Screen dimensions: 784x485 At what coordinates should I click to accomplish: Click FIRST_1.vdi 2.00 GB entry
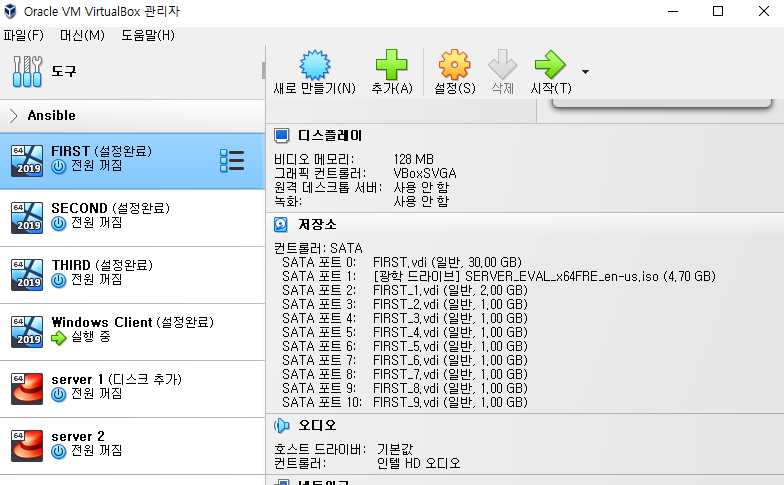pos(450,290)
